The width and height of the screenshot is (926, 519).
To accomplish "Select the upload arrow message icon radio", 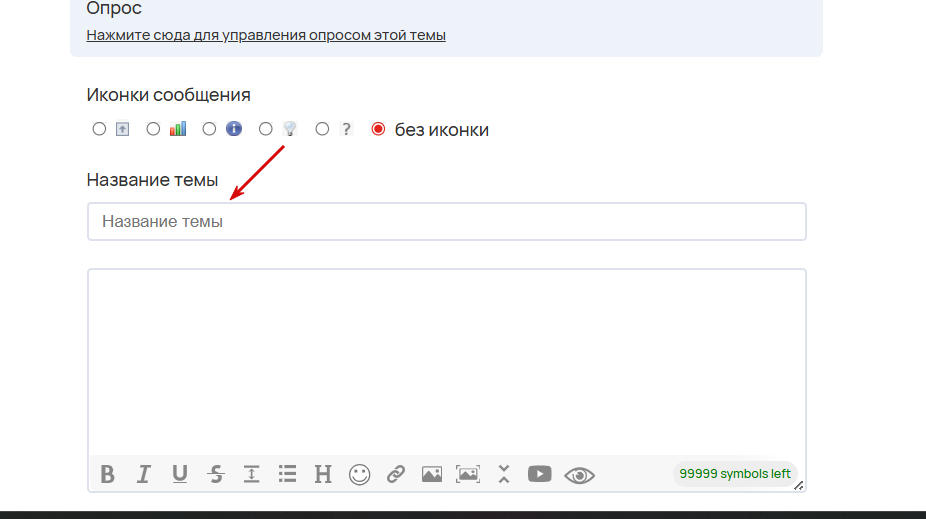I will pyautogui.click(x=99, y=129).
